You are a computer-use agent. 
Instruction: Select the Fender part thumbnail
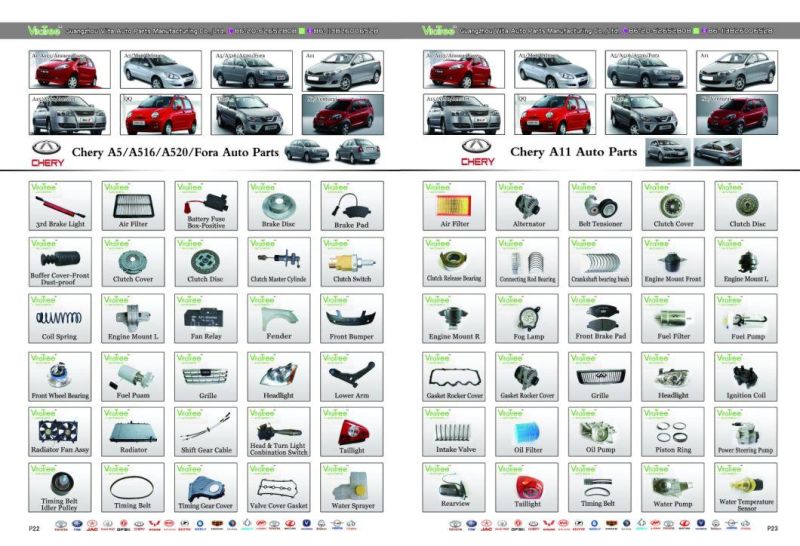coord(279,318)
